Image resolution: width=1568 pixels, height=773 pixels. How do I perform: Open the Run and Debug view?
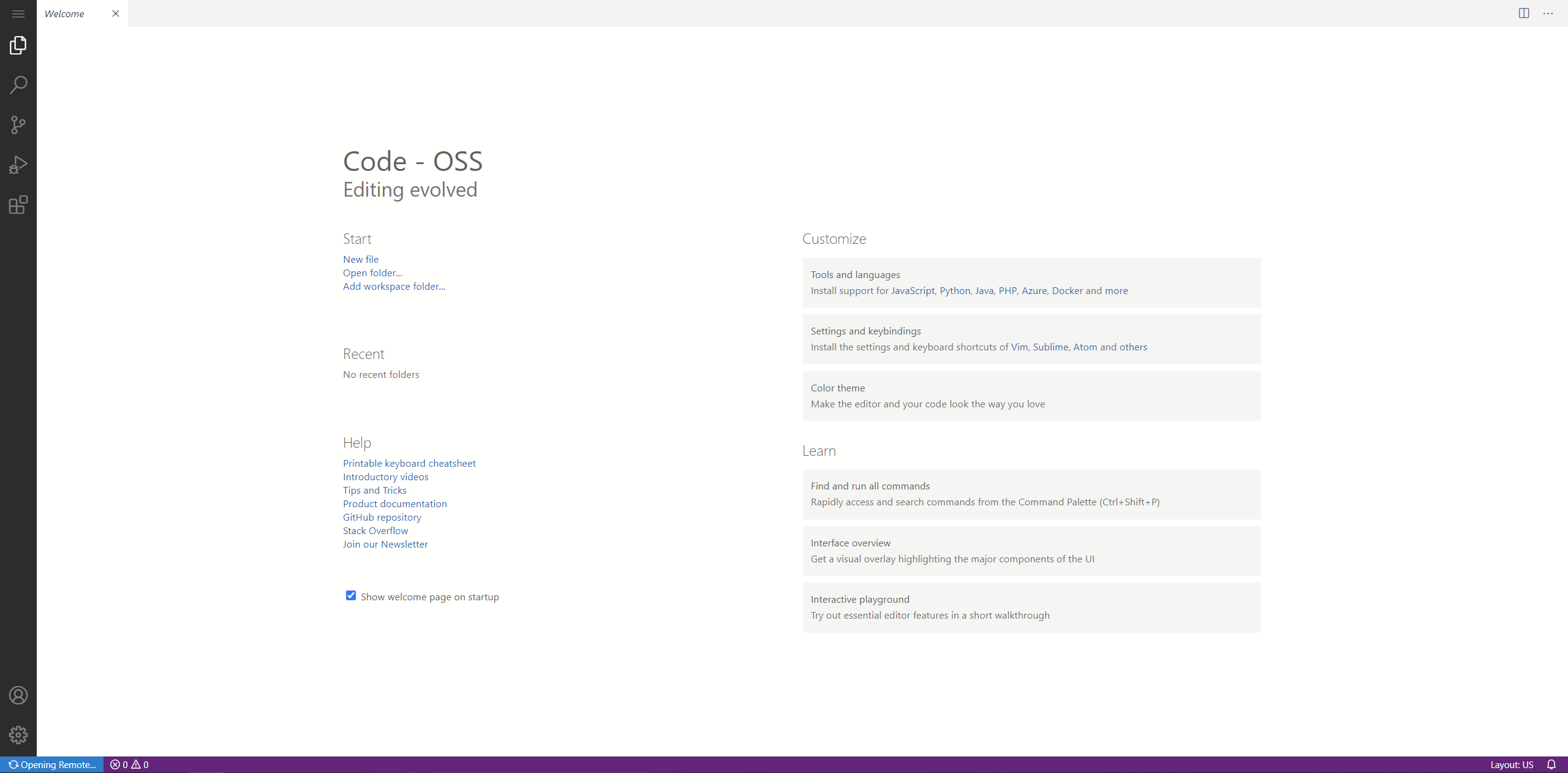[x=18, y=165]
